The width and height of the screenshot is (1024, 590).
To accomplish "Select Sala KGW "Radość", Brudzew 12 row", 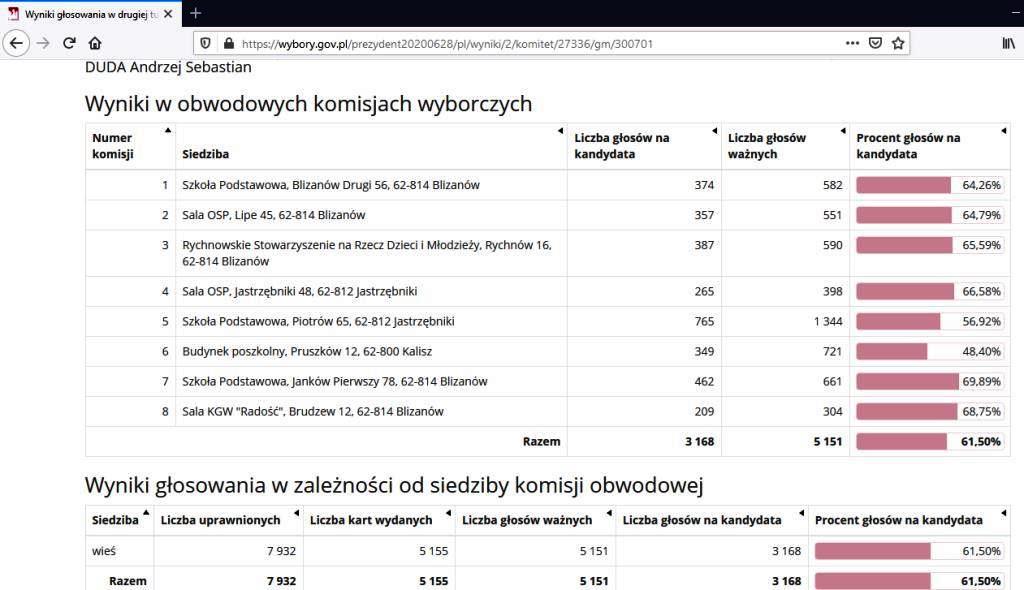I will click(x=547, y=411).
